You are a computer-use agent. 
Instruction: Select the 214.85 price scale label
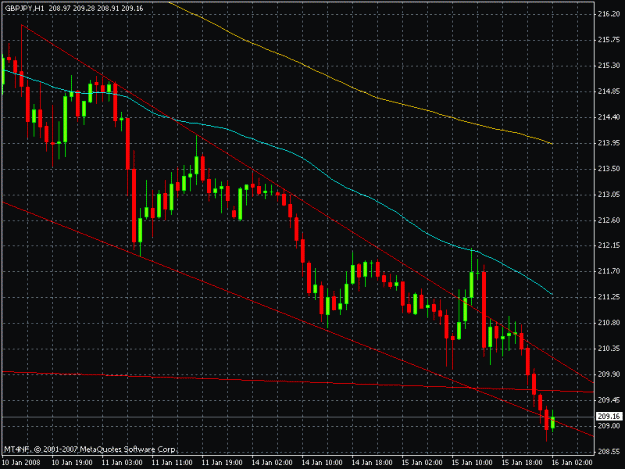point(609,91)
